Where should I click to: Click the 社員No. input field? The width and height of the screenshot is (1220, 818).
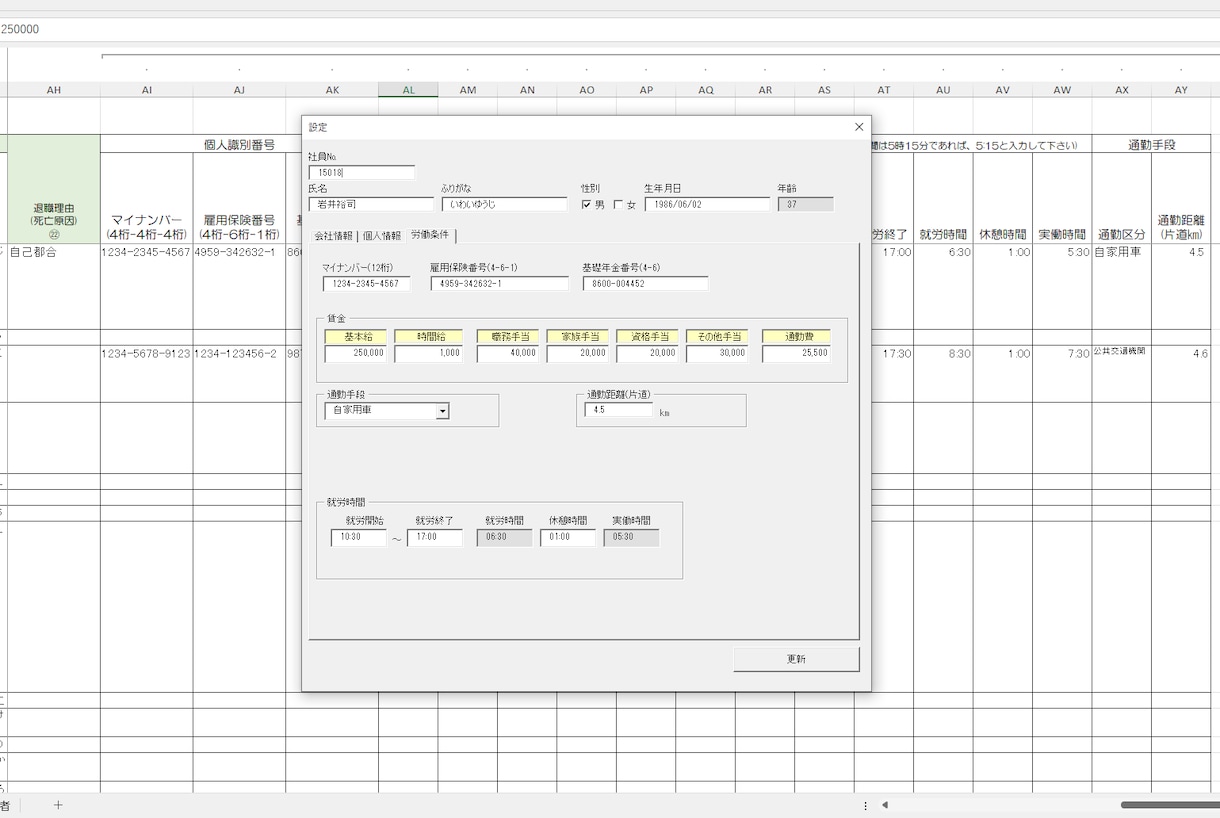(362, 173)
